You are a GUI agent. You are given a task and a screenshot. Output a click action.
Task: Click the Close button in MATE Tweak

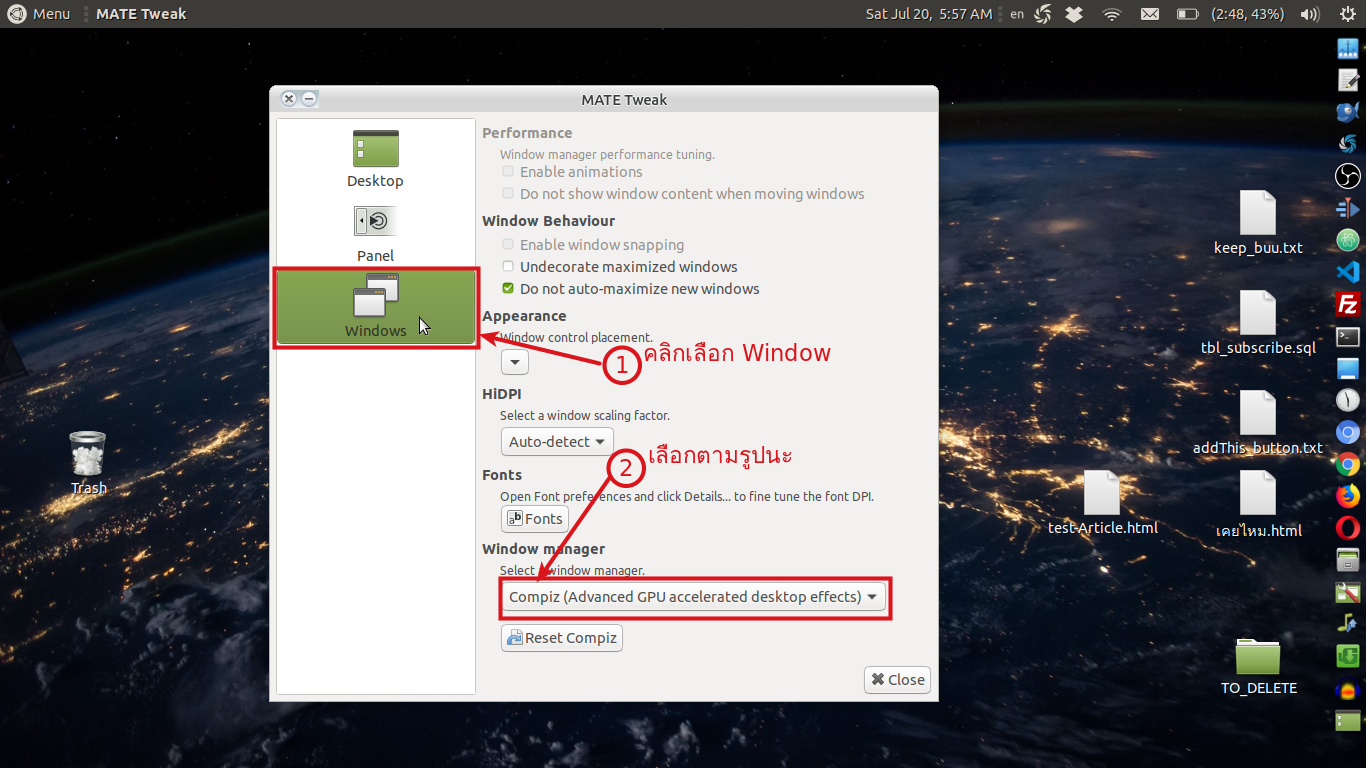(897, 680)
